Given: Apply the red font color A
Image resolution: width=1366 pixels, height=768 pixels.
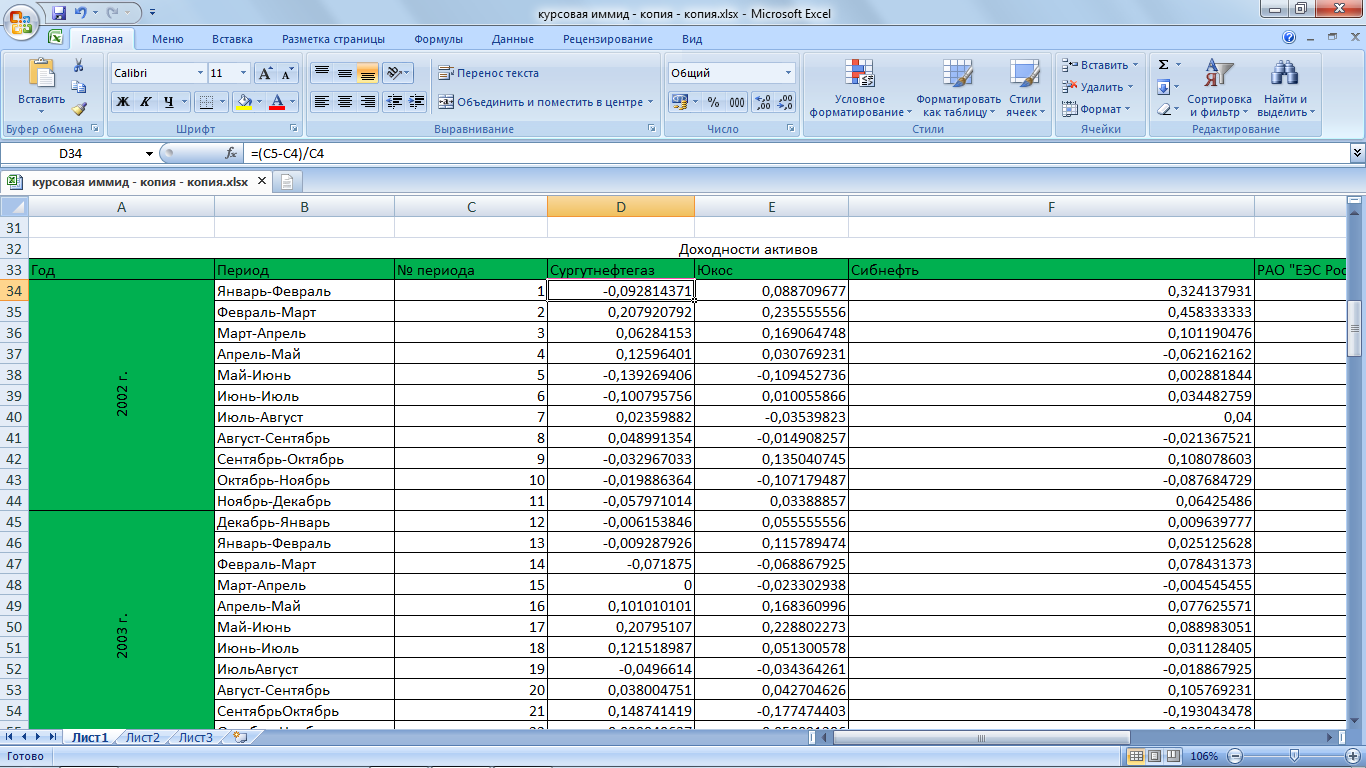Looking at the screenshot, I should 278,101.
